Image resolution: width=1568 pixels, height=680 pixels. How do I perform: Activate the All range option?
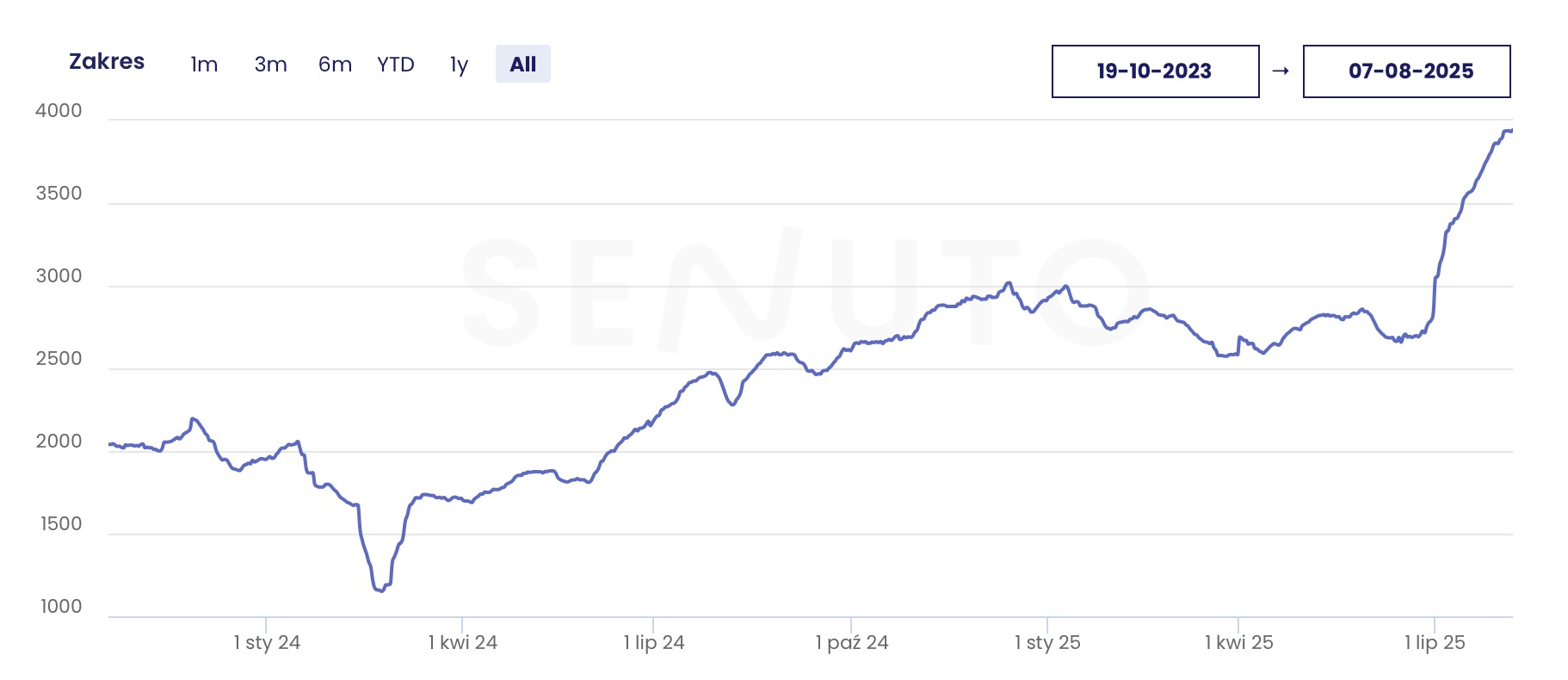tap(522, 65)
